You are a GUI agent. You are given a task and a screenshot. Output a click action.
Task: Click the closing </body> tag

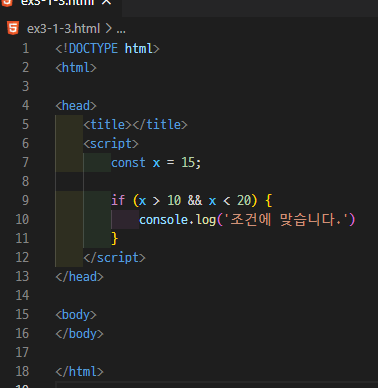tap(79, 333)
